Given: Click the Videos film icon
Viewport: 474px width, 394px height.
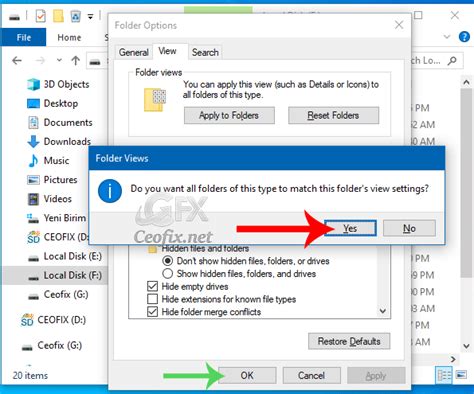Looking at the screenshot, I should [33, 199].
